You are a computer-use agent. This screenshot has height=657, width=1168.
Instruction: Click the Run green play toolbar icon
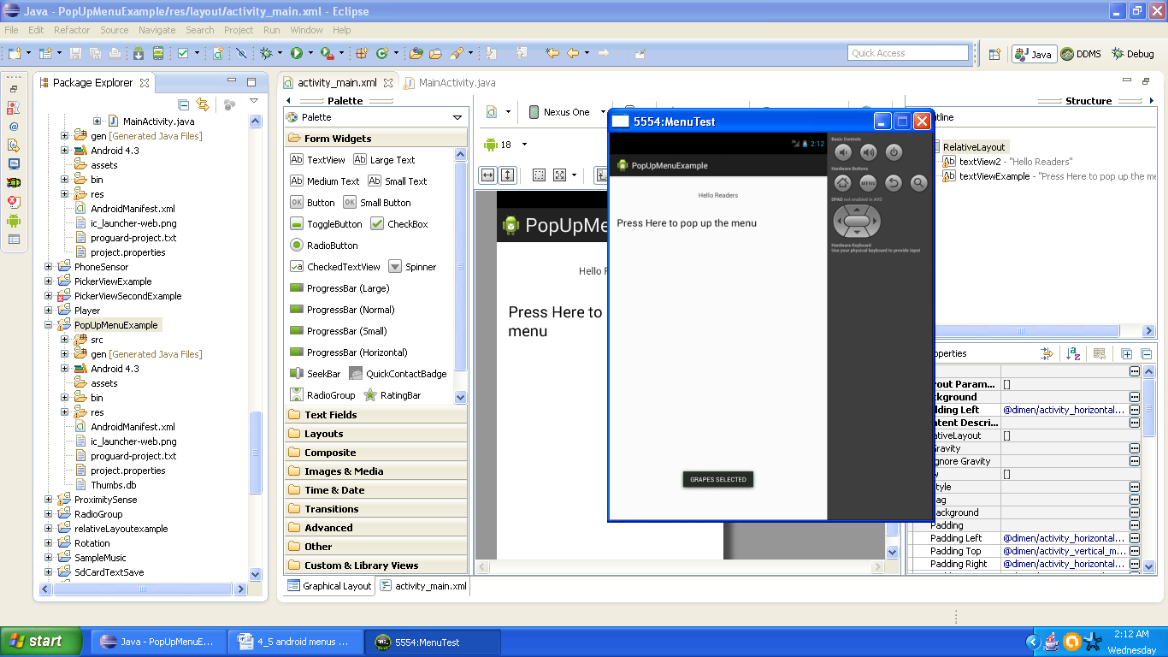click(296, 53)
